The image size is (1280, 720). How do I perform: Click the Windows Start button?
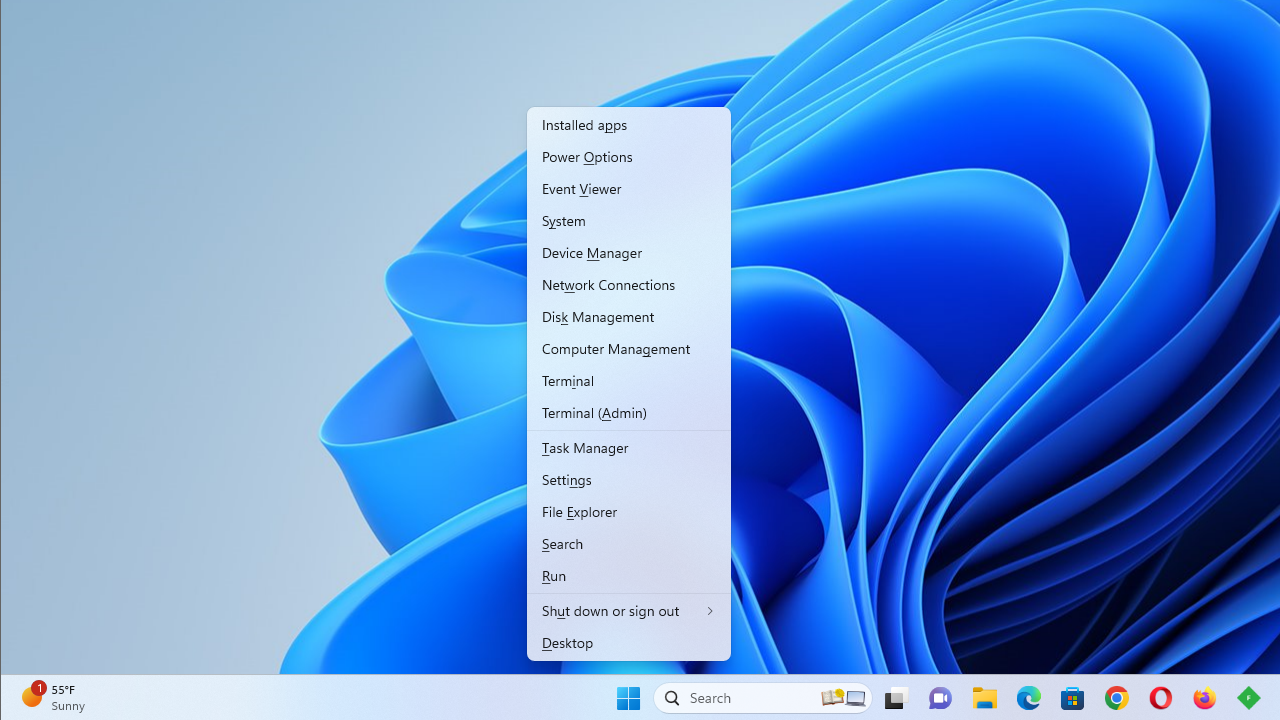(628, 698)
